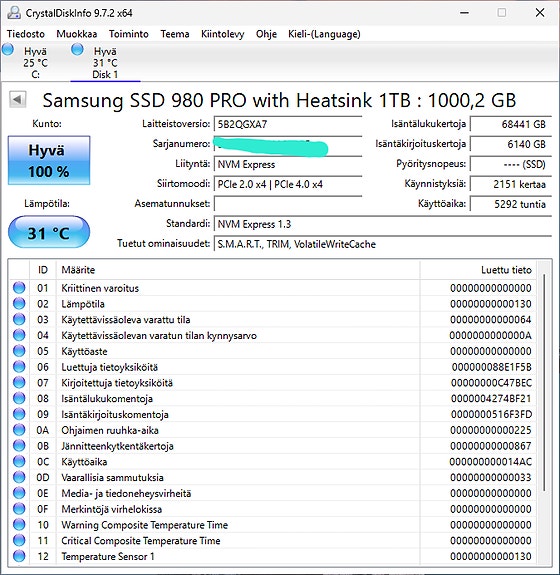560x575 pixels.
Task: Click the Laitteistoversio field showing 5B2QGXA7
Action: (x=288, y=124)
